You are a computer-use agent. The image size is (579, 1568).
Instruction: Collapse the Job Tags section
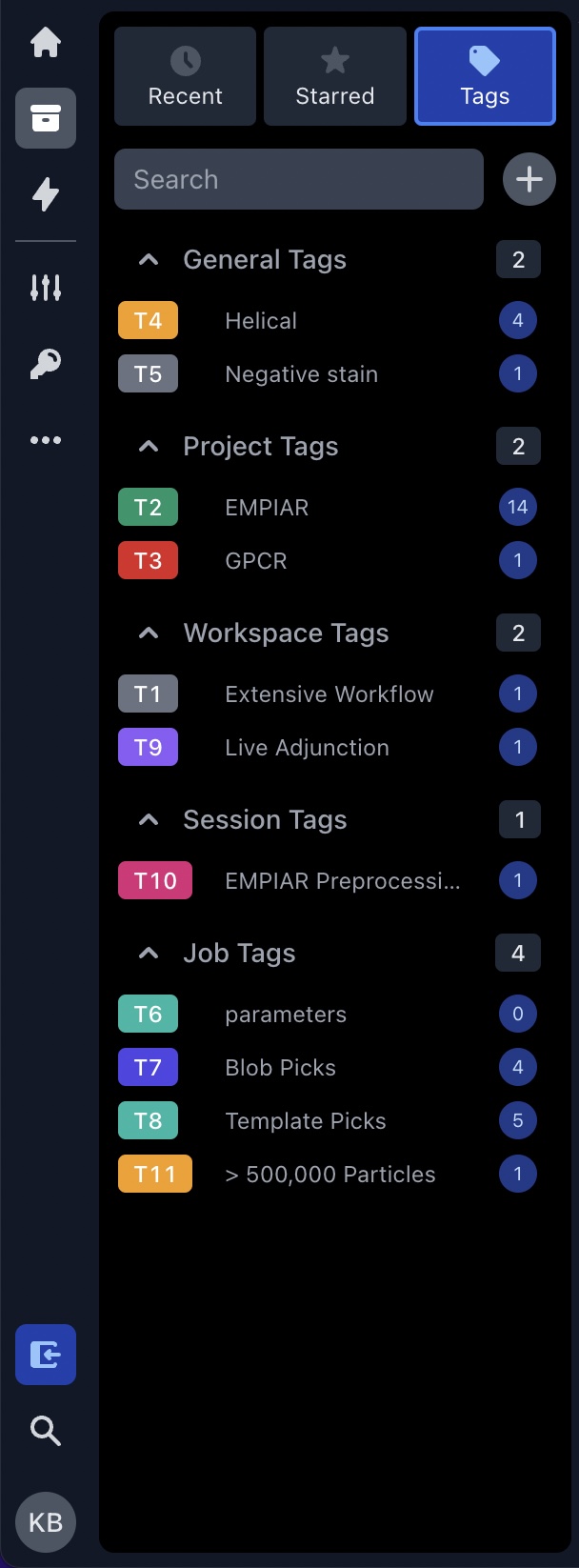pyautogui.click(x=149, y=953)
